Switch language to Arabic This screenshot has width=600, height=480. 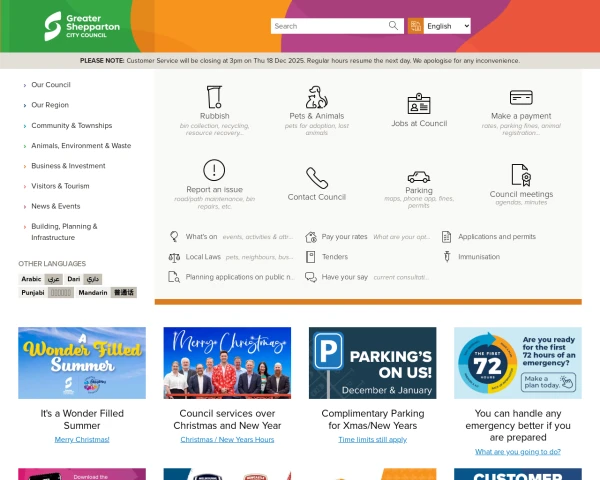[x=41, y=279]
